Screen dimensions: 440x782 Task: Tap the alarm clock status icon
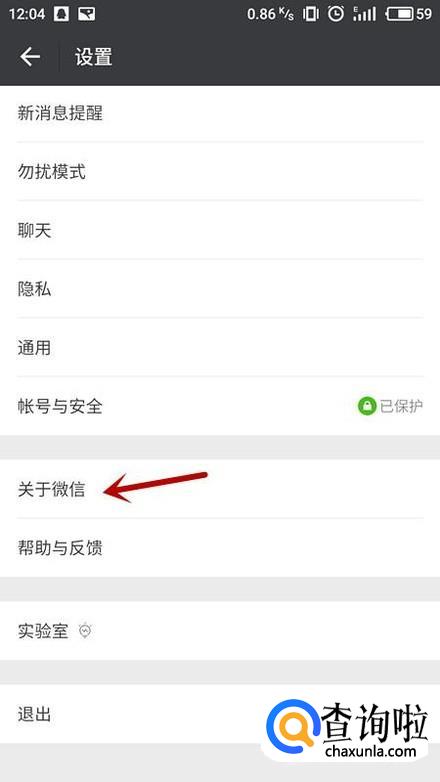pos(336,14)
